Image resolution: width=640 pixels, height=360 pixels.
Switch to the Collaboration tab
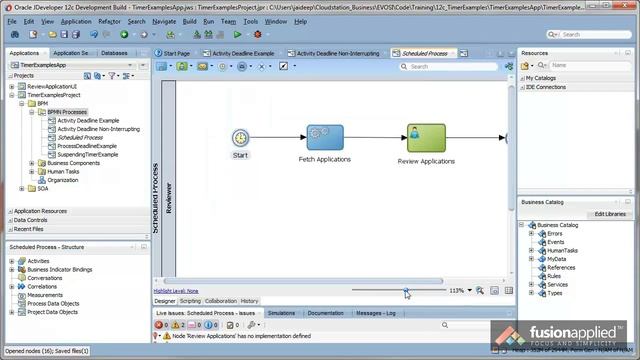click(221, 301)
